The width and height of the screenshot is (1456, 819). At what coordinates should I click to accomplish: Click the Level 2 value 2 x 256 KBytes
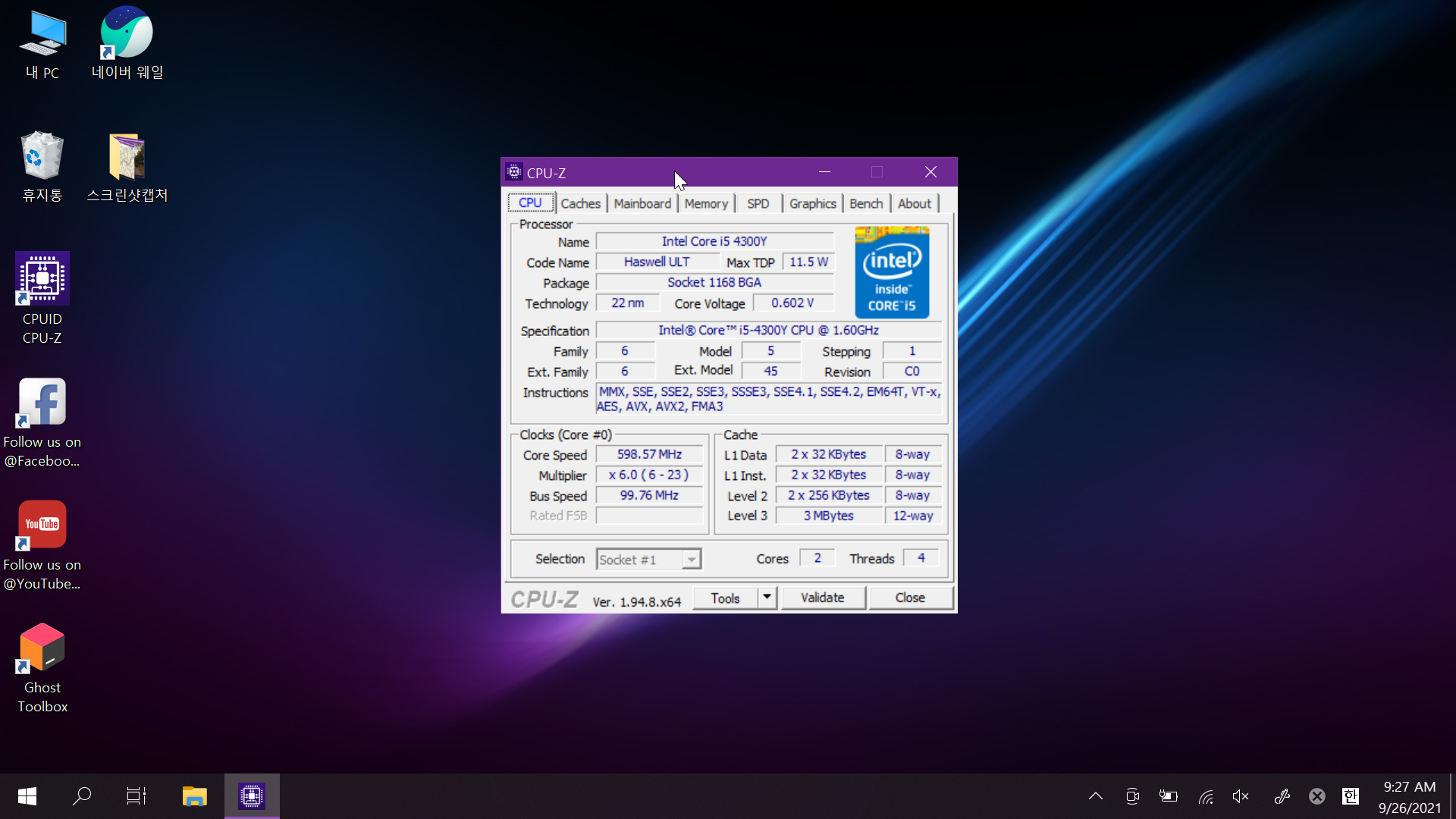click(x=828, y=495)
